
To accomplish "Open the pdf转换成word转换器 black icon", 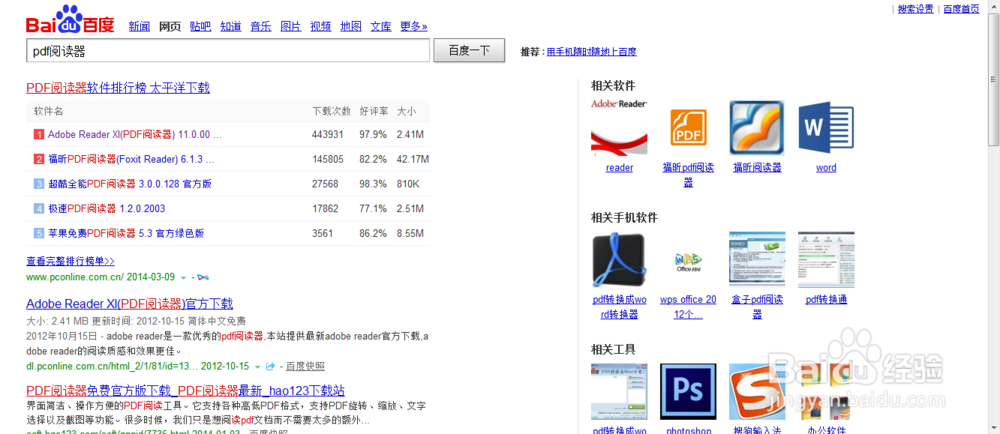I will pos(619,260).
